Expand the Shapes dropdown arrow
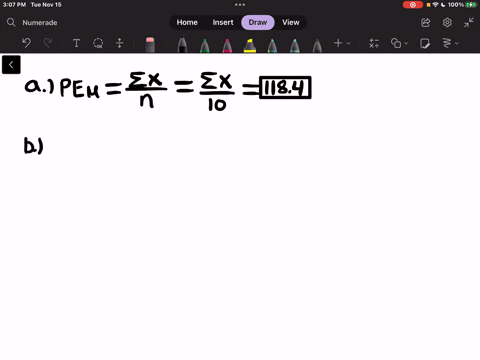Viewport: 480px width, 360px height. tap(406, 43)
